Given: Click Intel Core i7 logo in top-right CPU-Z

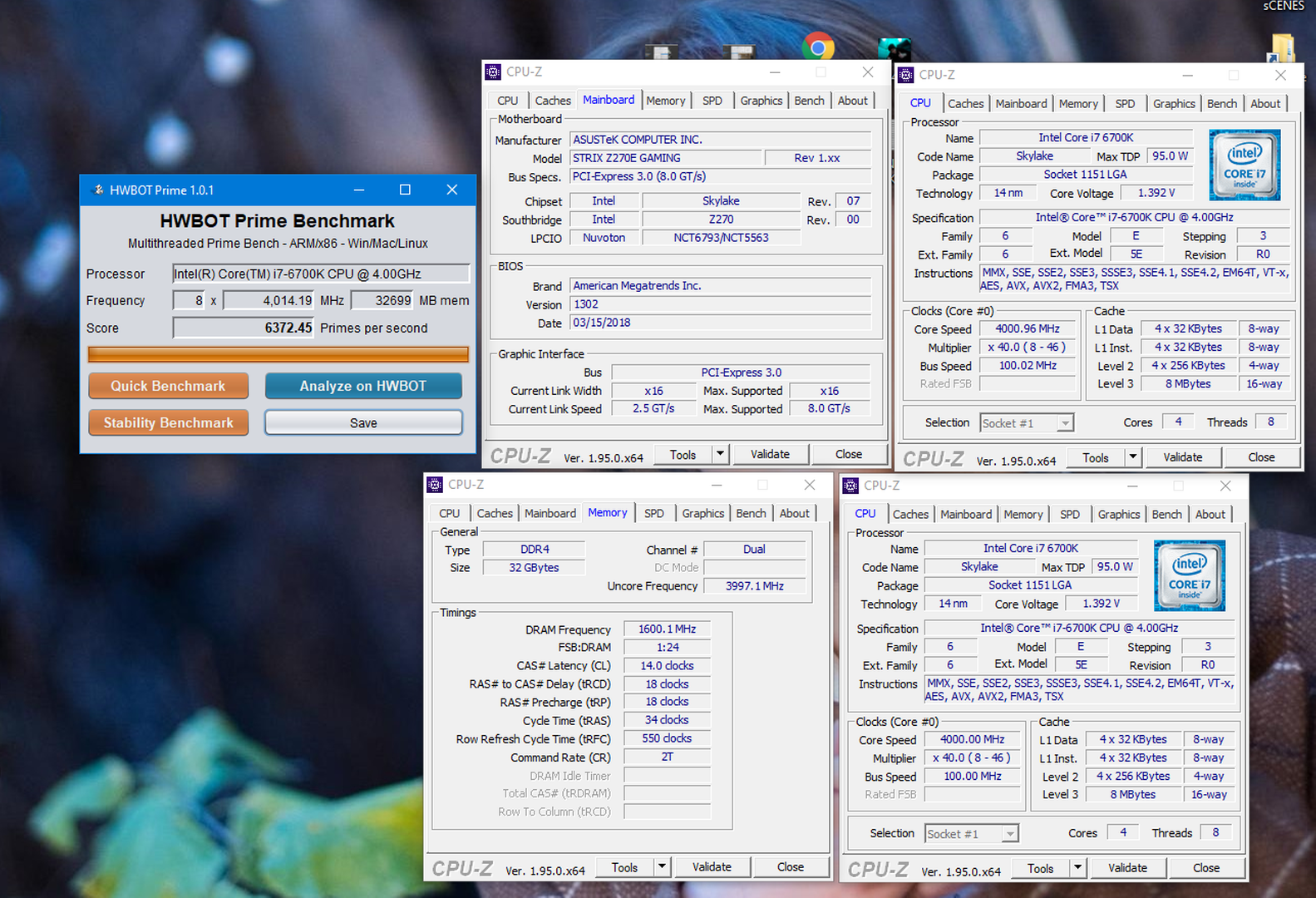Looking at the screenshot, I should pos(1245,165).
